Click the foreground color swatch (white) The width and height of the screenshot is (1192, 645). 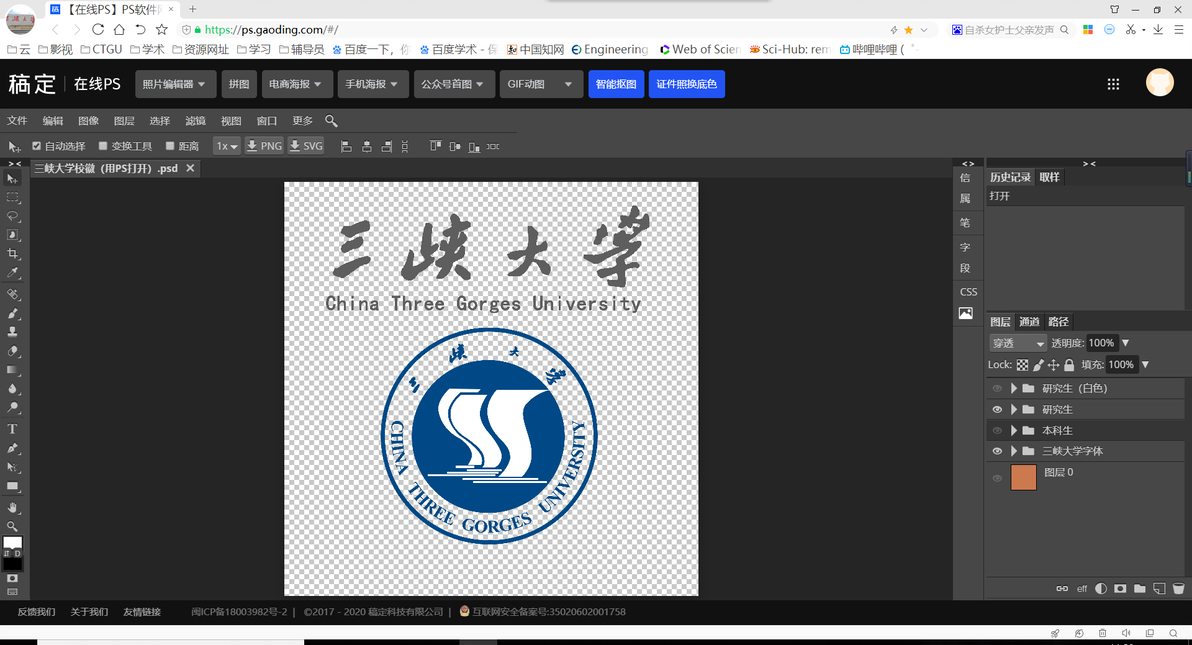12,542
